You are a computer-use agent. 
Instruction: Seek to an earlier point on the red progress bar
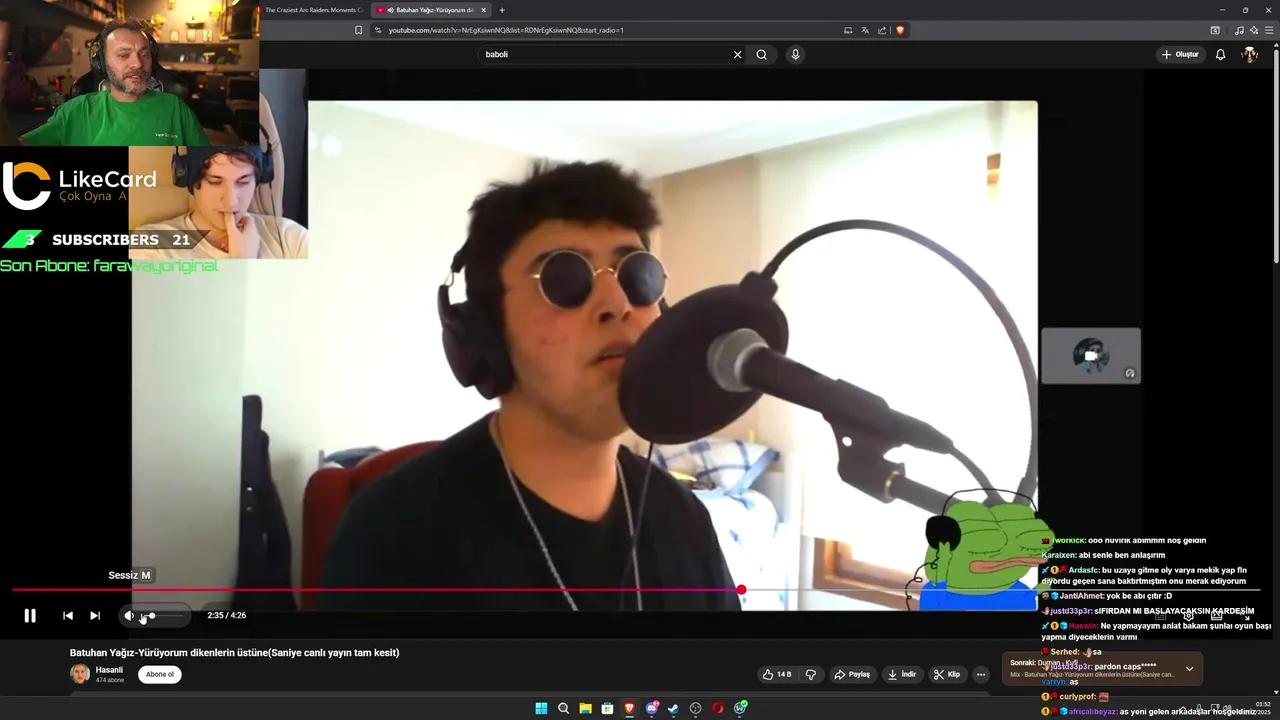(x=375, y=590)
